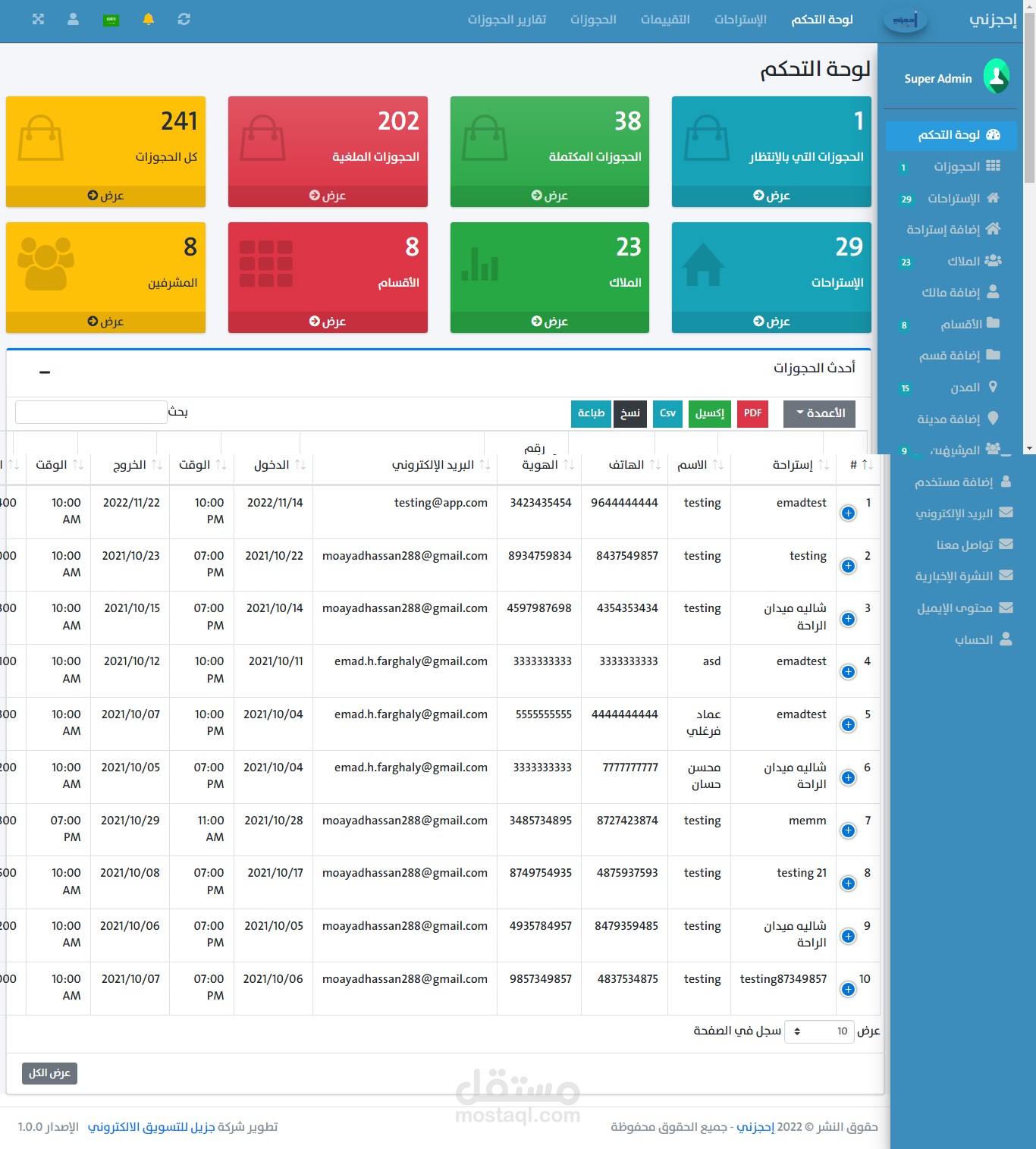Image resolution: width=1036 pixels, height=1149 pixels.
Task: Focus the بحث search input field
Action: point(91,412)
